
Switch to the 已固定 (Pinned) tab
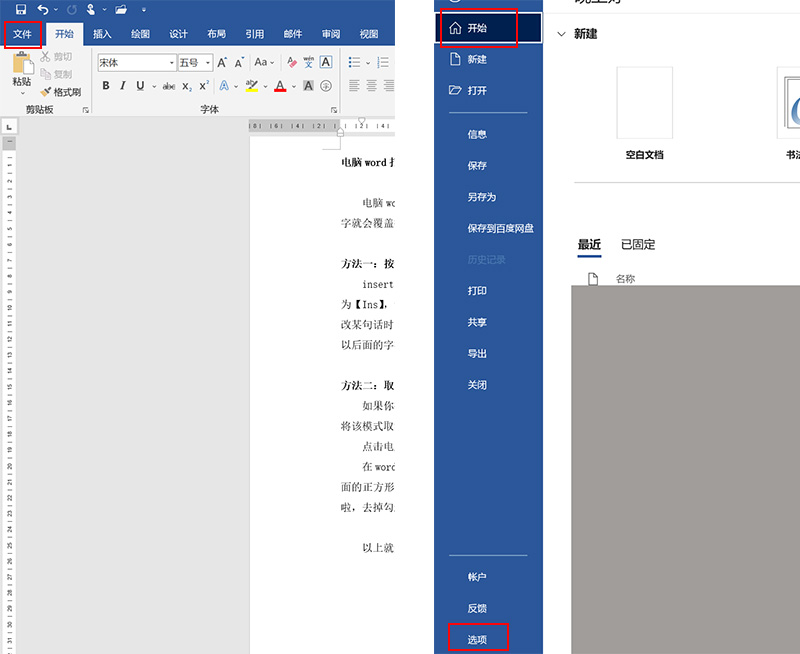(x=637, y=244)
